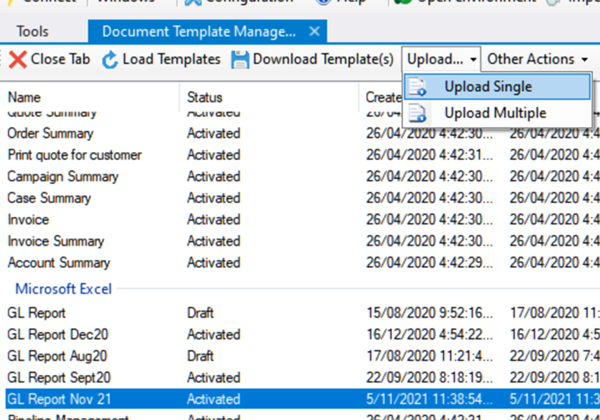
Task: Open the Other Actions dropdown
Action: (537, 60)
